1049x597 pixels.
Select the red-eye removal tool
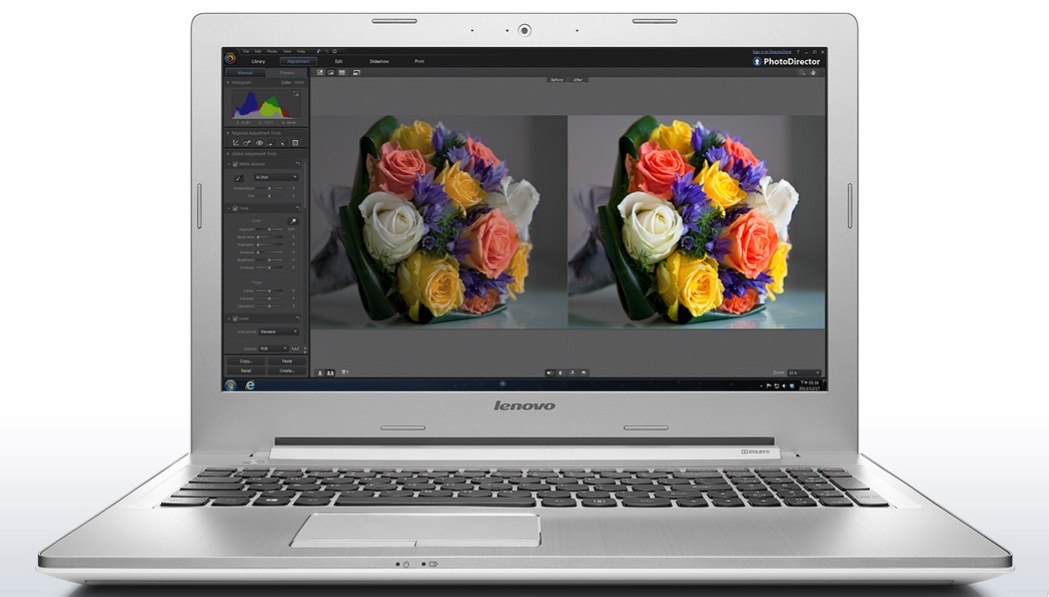pyautogui.click(x=257, y=143)
